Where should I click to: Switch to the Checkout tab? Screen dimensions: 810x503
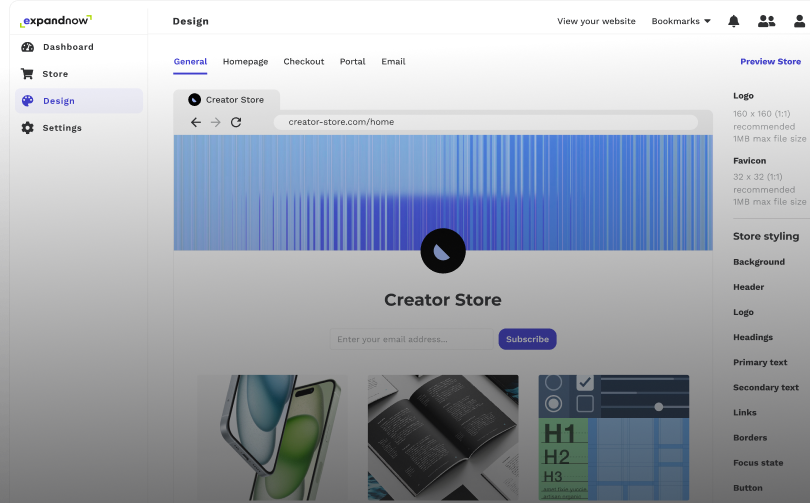point(304,62)
